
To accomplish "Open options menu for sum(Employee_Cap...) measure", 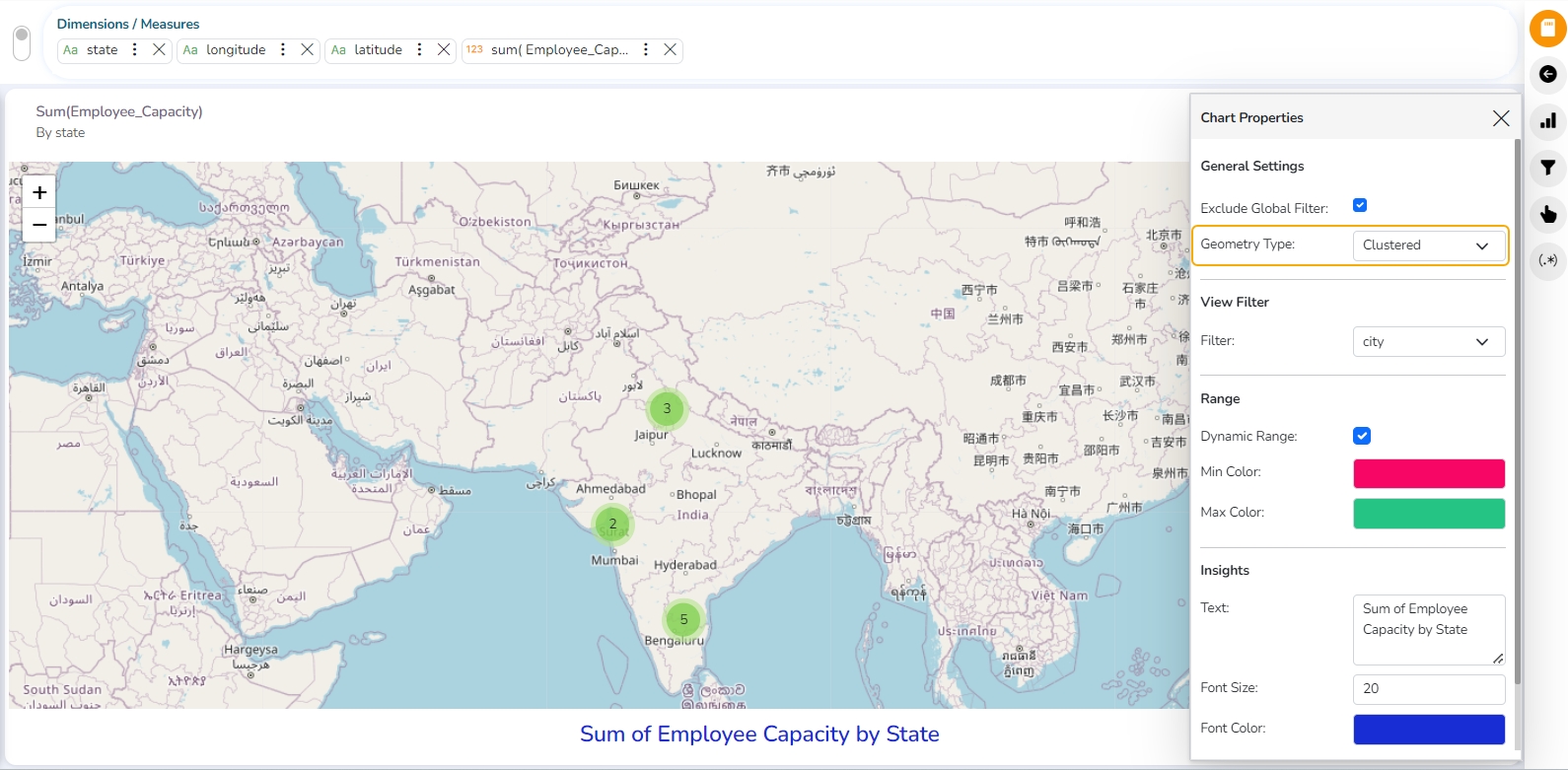I will click(646, 49).
